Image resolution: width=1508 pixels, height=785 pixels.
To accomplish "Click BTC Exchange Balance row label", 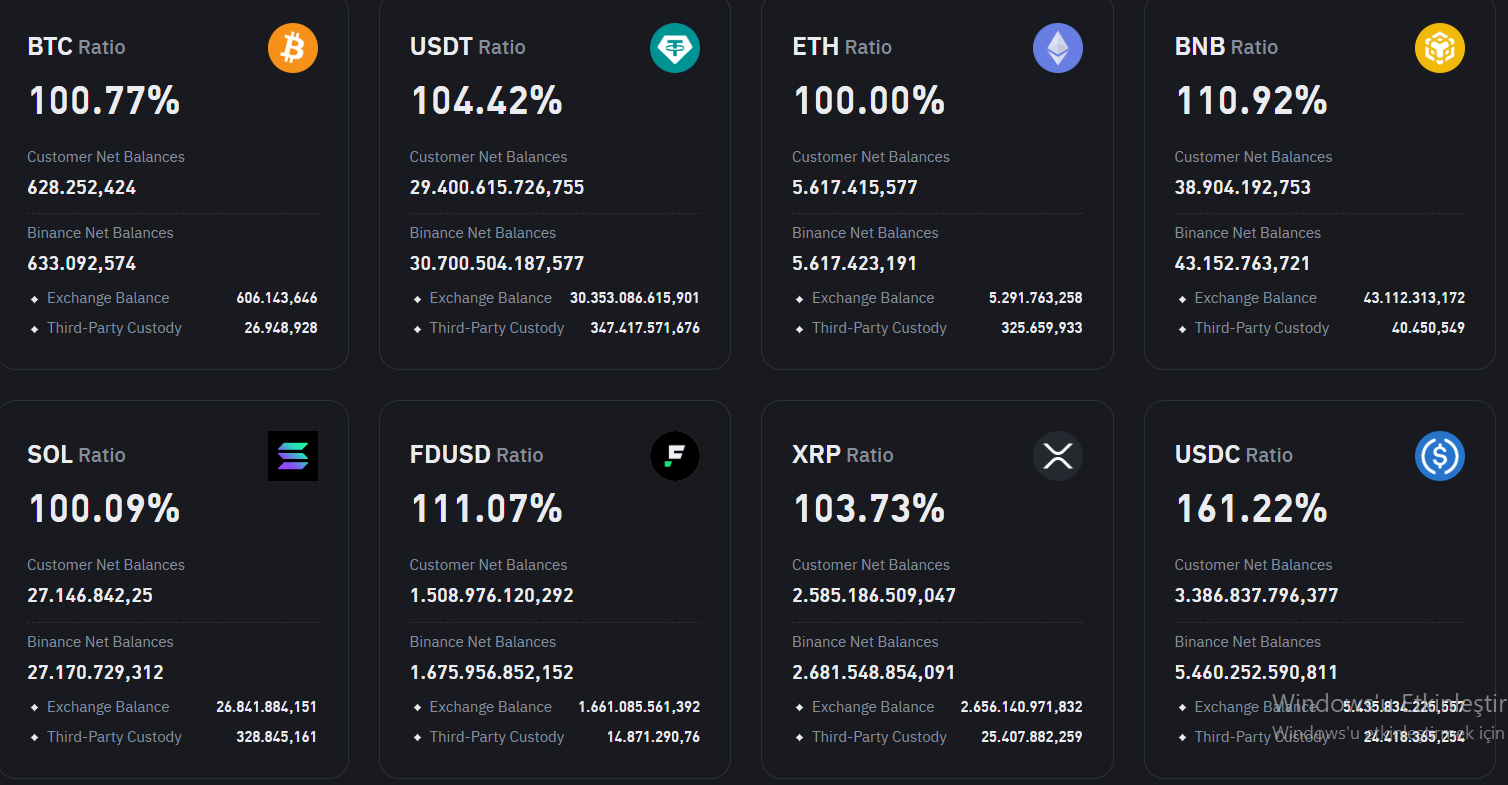I will coord(108,298).
